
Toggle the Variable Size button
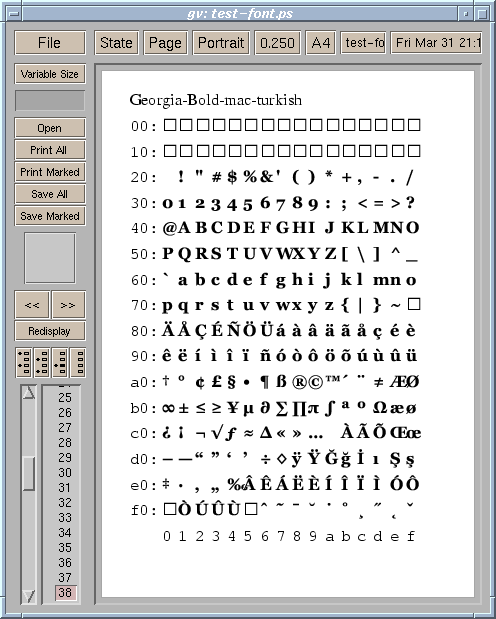(x=50, y=74)
